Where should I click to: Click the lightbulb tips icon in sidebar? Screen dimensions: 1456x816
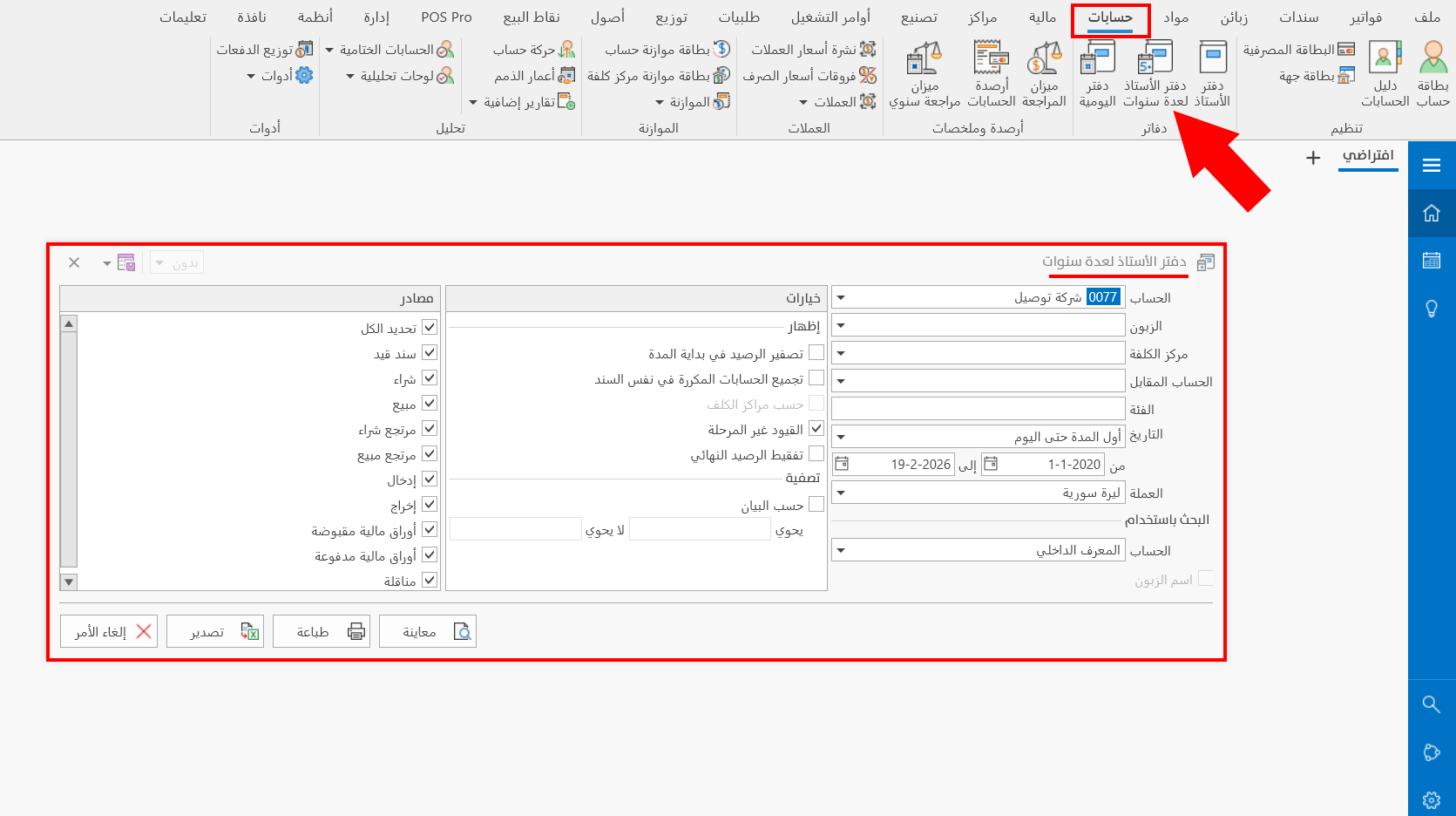(1432, 308)
